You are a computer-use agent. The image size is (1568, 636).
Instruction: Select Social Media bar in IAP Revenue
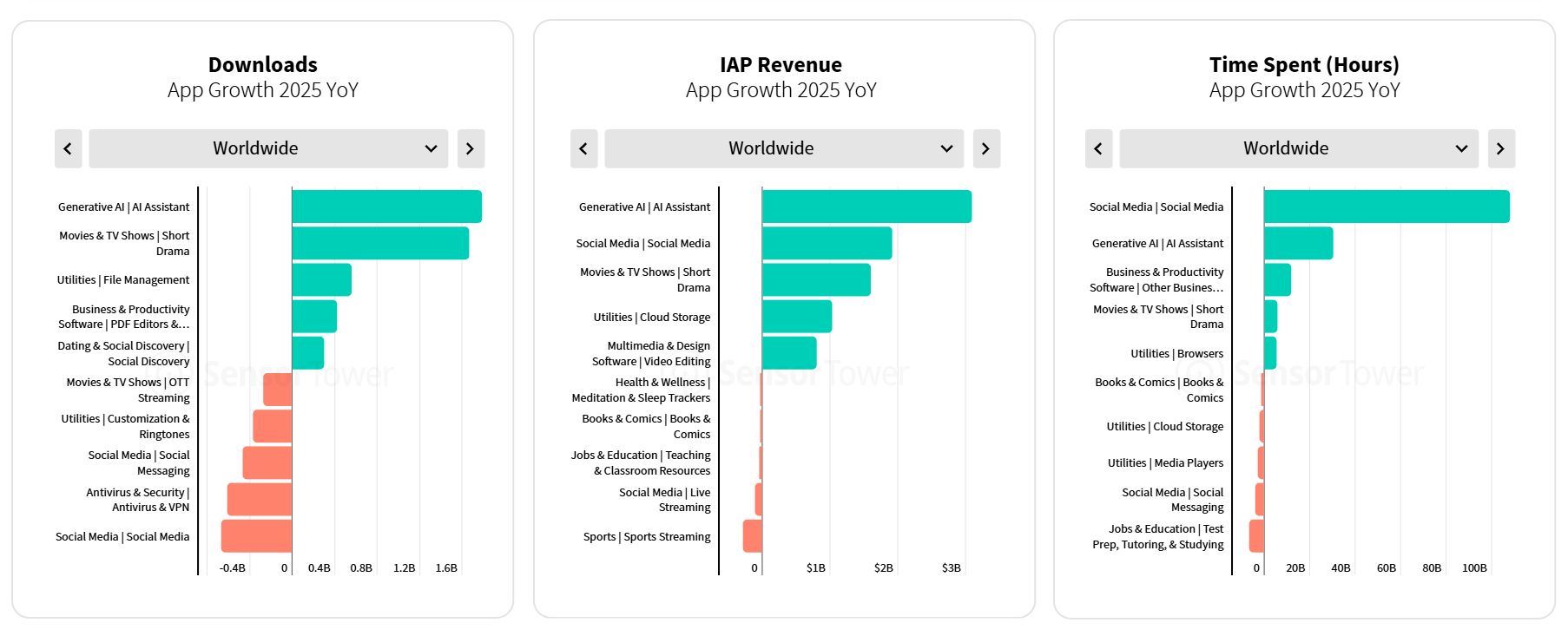pos(827,243)
